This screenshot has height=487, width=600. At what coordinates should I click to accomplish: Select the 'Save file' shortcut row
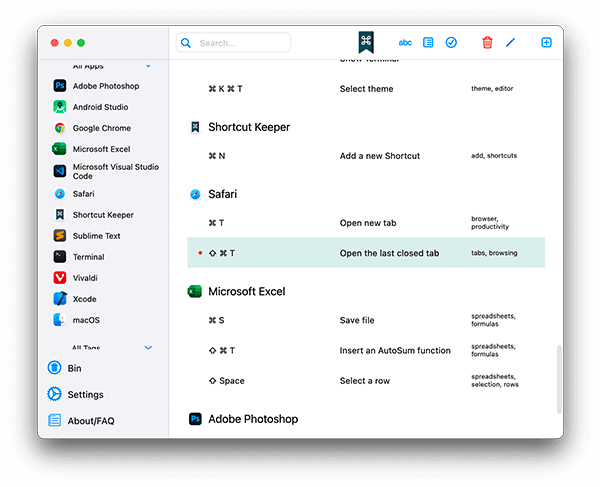[x=366, y=320]
